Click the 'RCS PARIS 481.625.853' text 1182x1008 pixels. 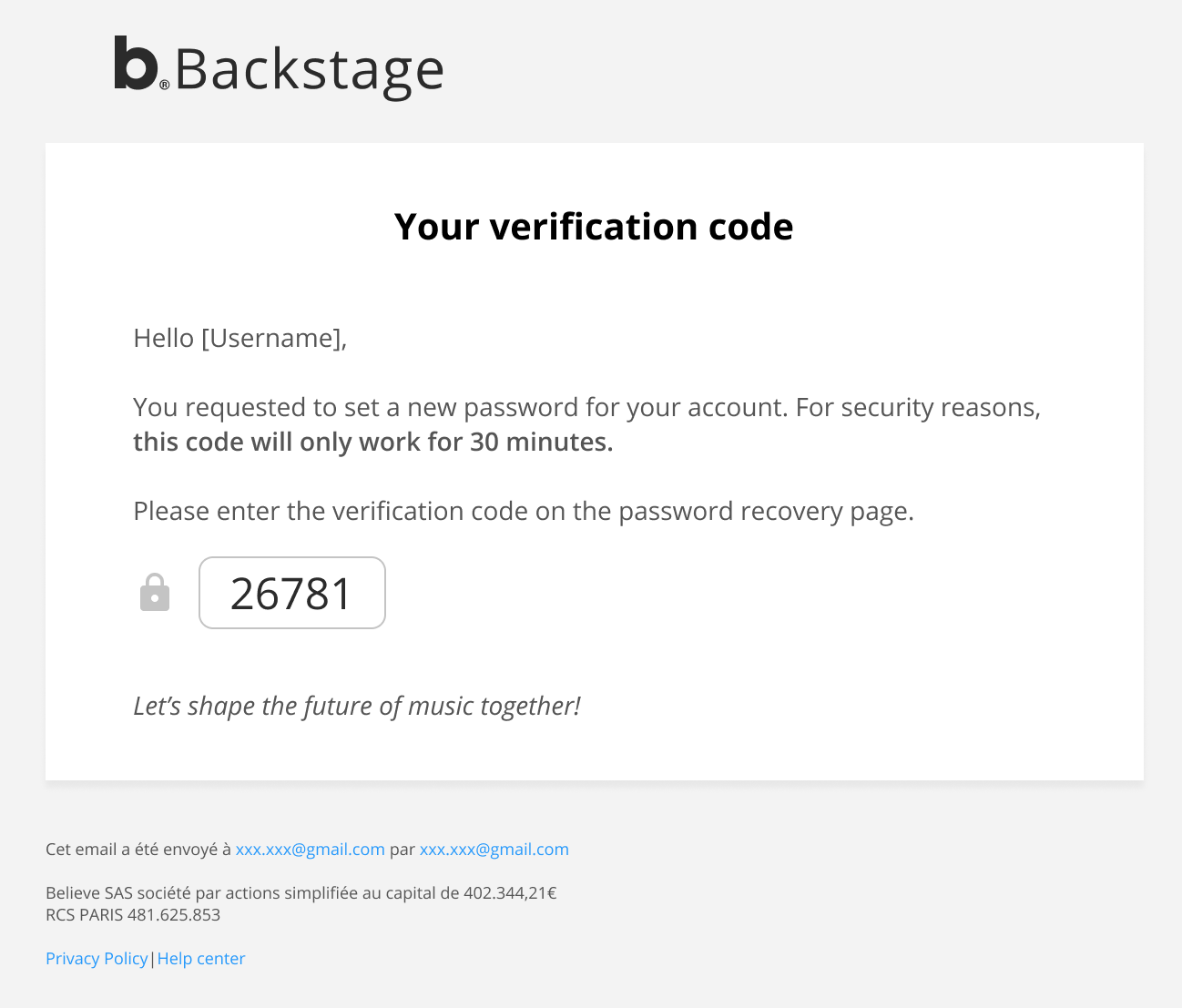(x=133, y=914)
